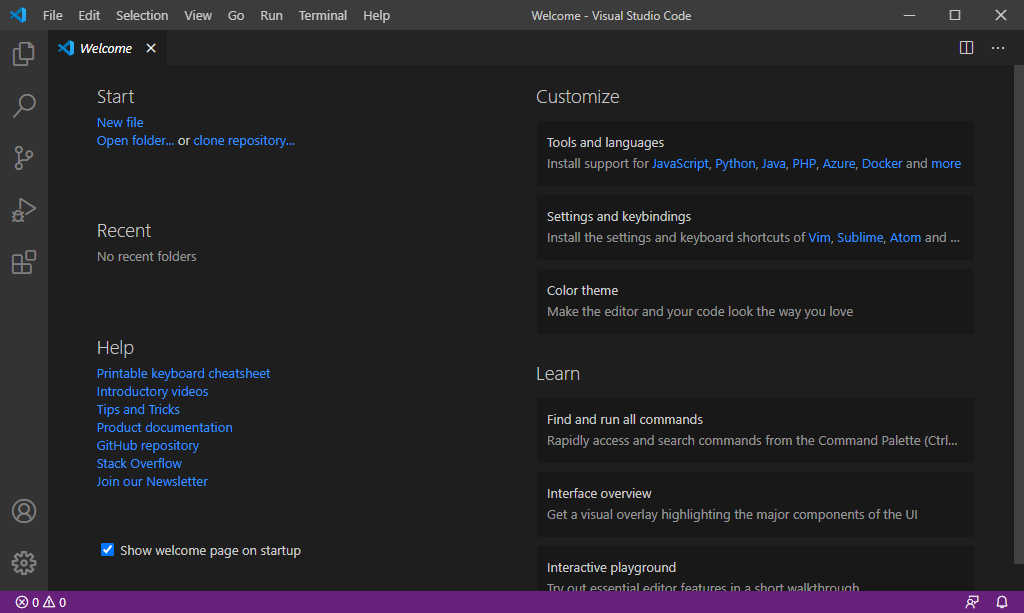Install Python language support link

(x=735, y=163)
